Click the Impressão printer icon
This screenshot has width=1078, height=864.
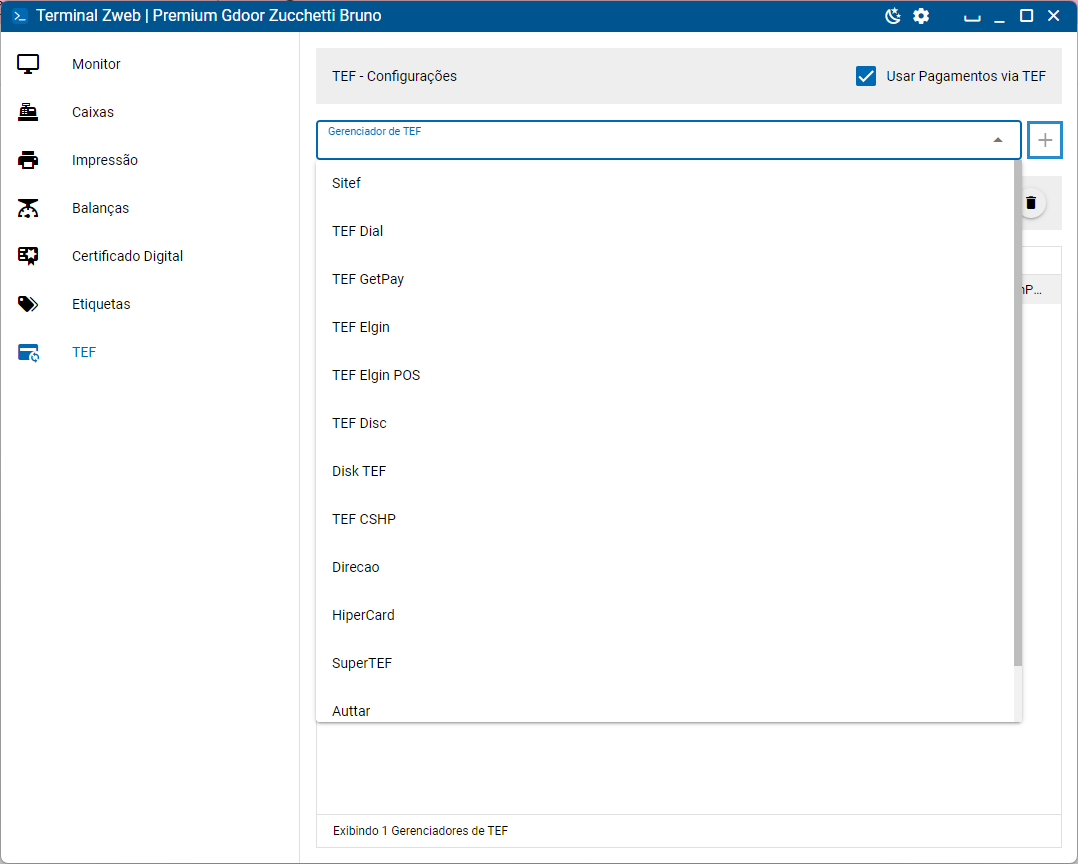[x=28, y=160]
